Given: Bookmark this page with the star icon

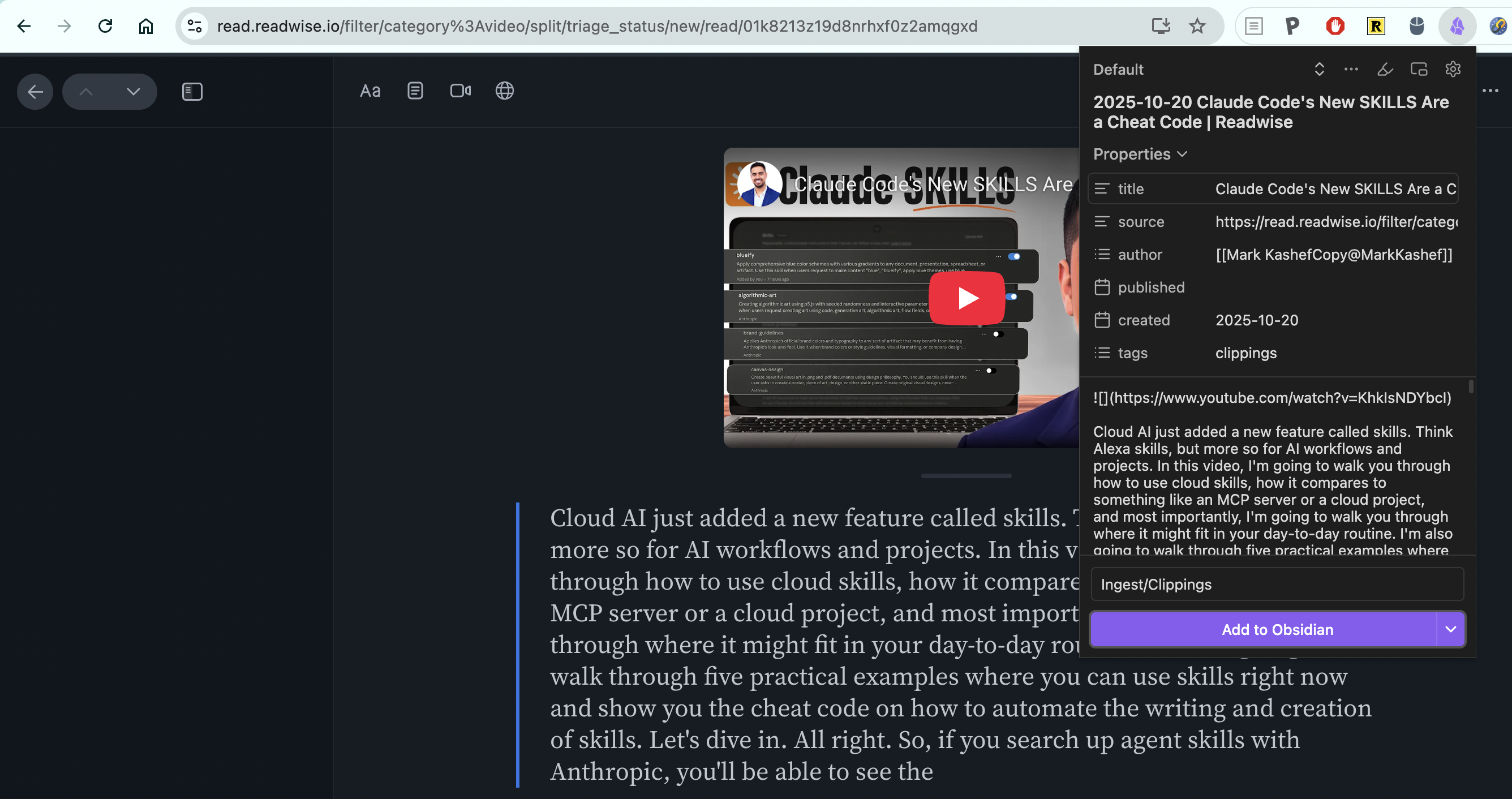Looking at the screenshot, I should [1197, 26].
